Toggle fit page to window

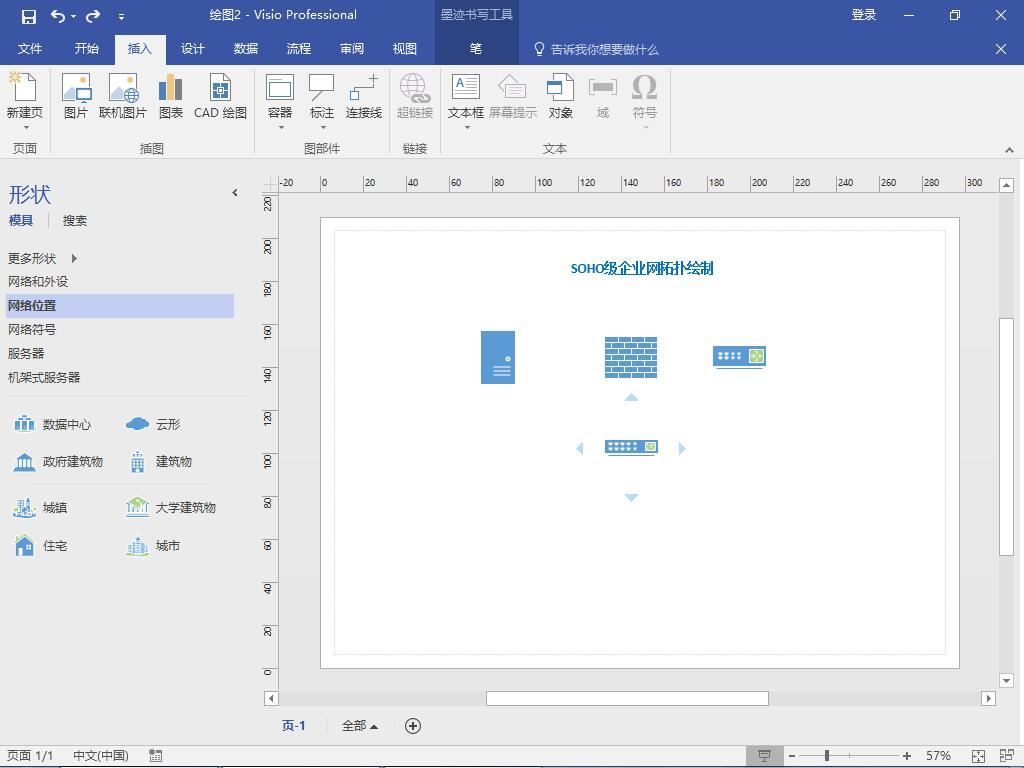pyautogui.click(x=978, y=756)
